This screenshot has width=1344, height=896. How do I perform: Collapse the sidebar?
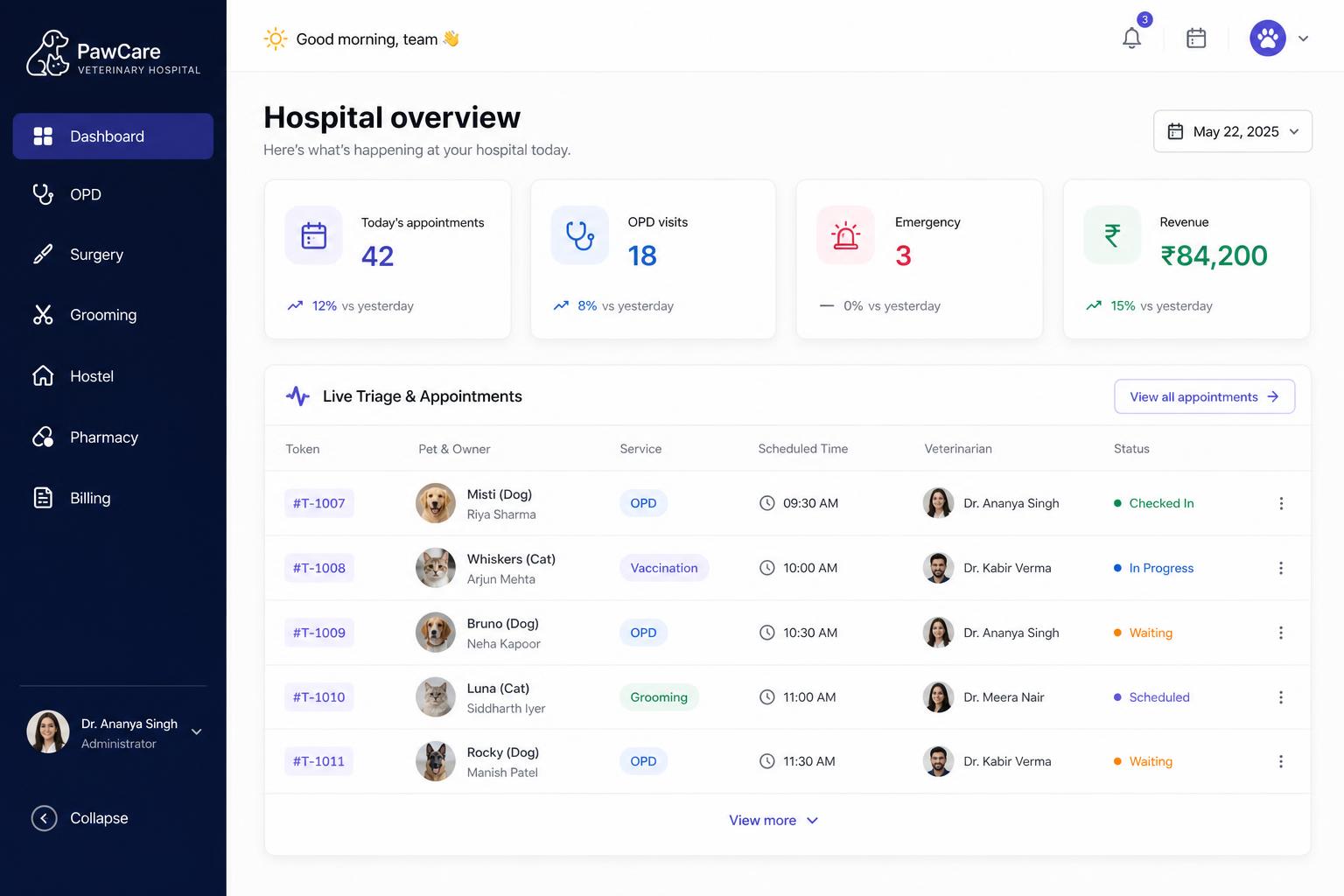coord(80,818)
